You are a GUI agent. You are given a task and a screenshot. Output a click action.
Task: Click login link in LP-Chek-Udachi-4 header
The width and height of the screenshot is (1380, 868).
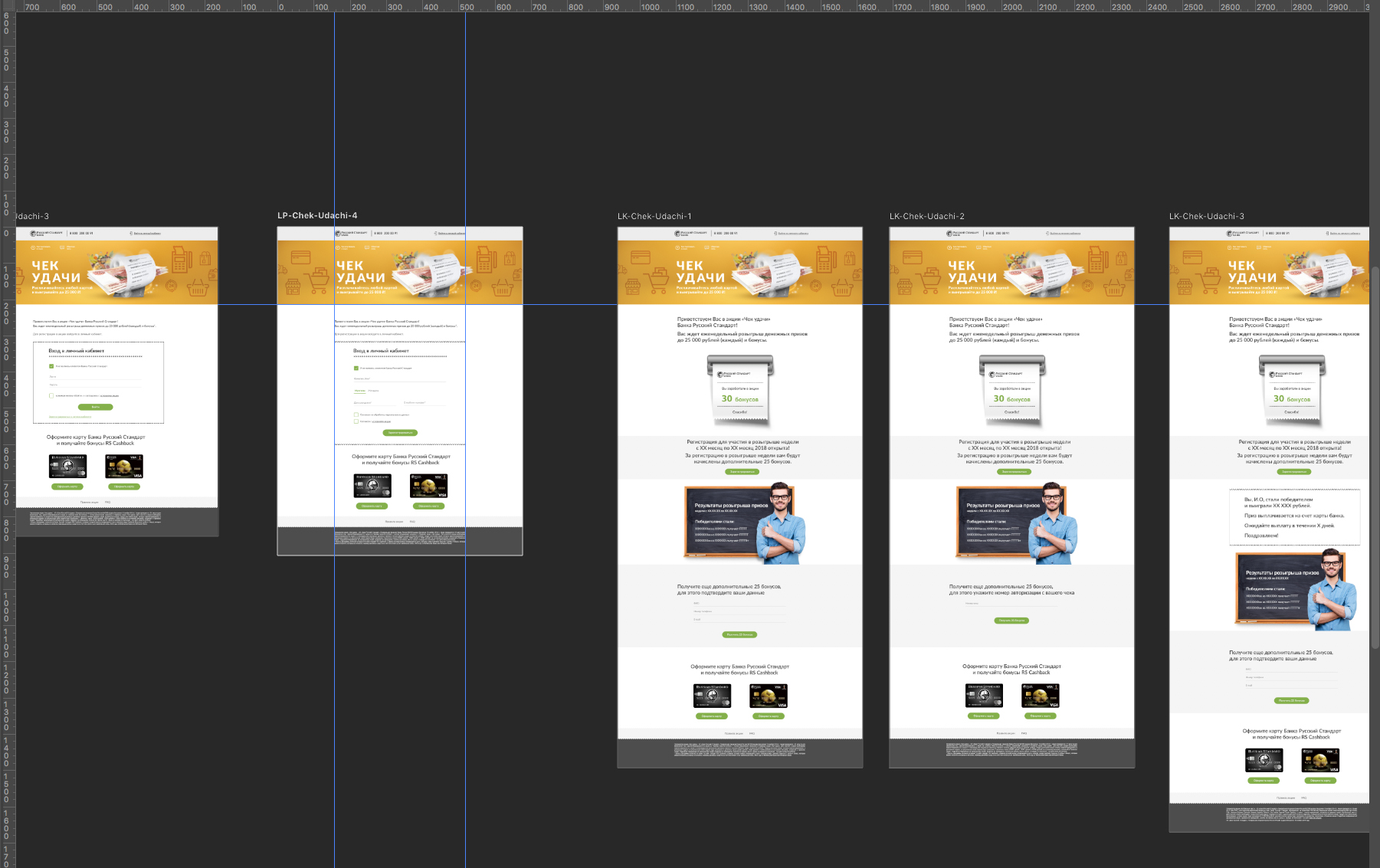click(x=450, y=233)
